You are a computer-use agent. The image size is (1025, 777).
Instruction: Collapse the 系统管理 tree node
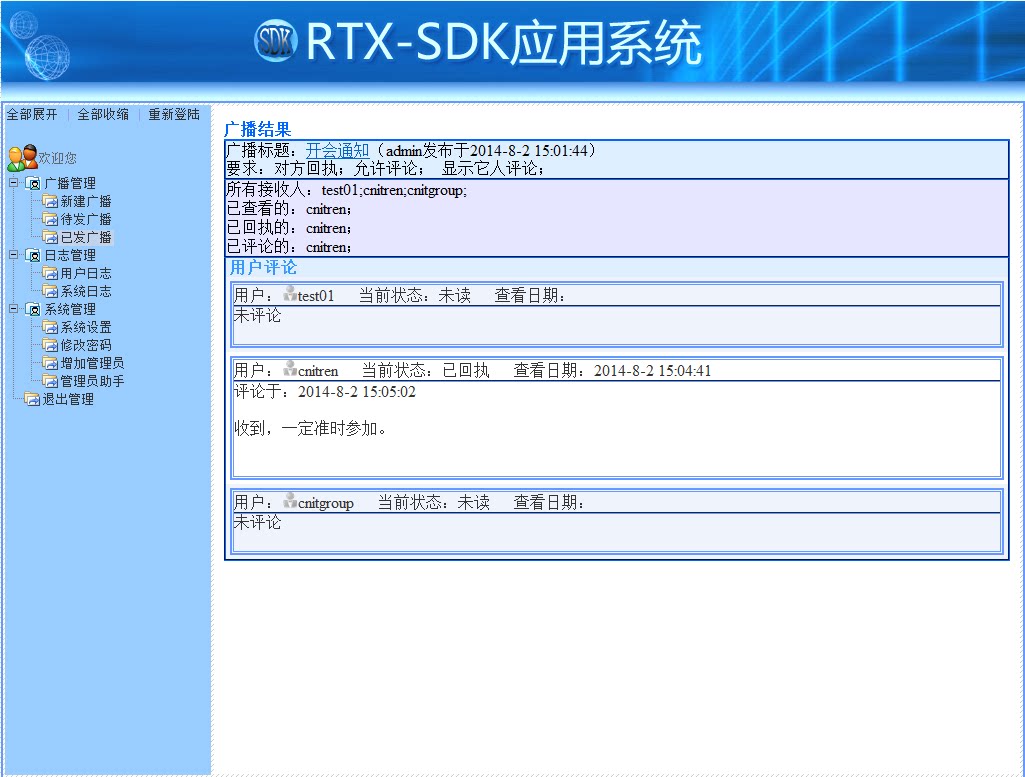(x=14, y=308)
